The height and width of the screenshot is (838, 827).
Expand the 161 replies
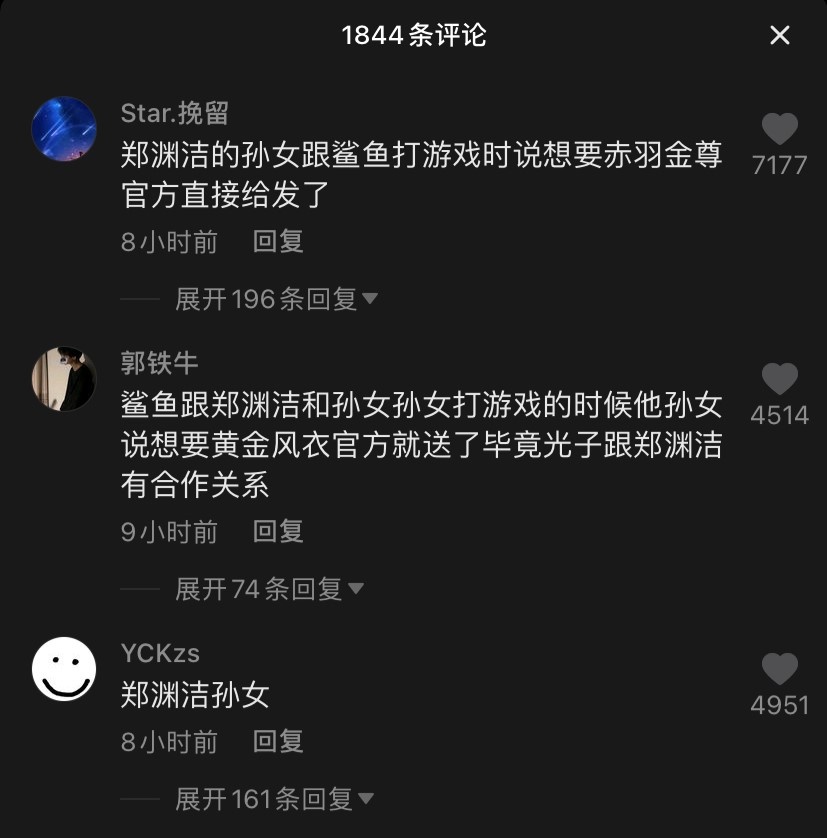[274, 799]
